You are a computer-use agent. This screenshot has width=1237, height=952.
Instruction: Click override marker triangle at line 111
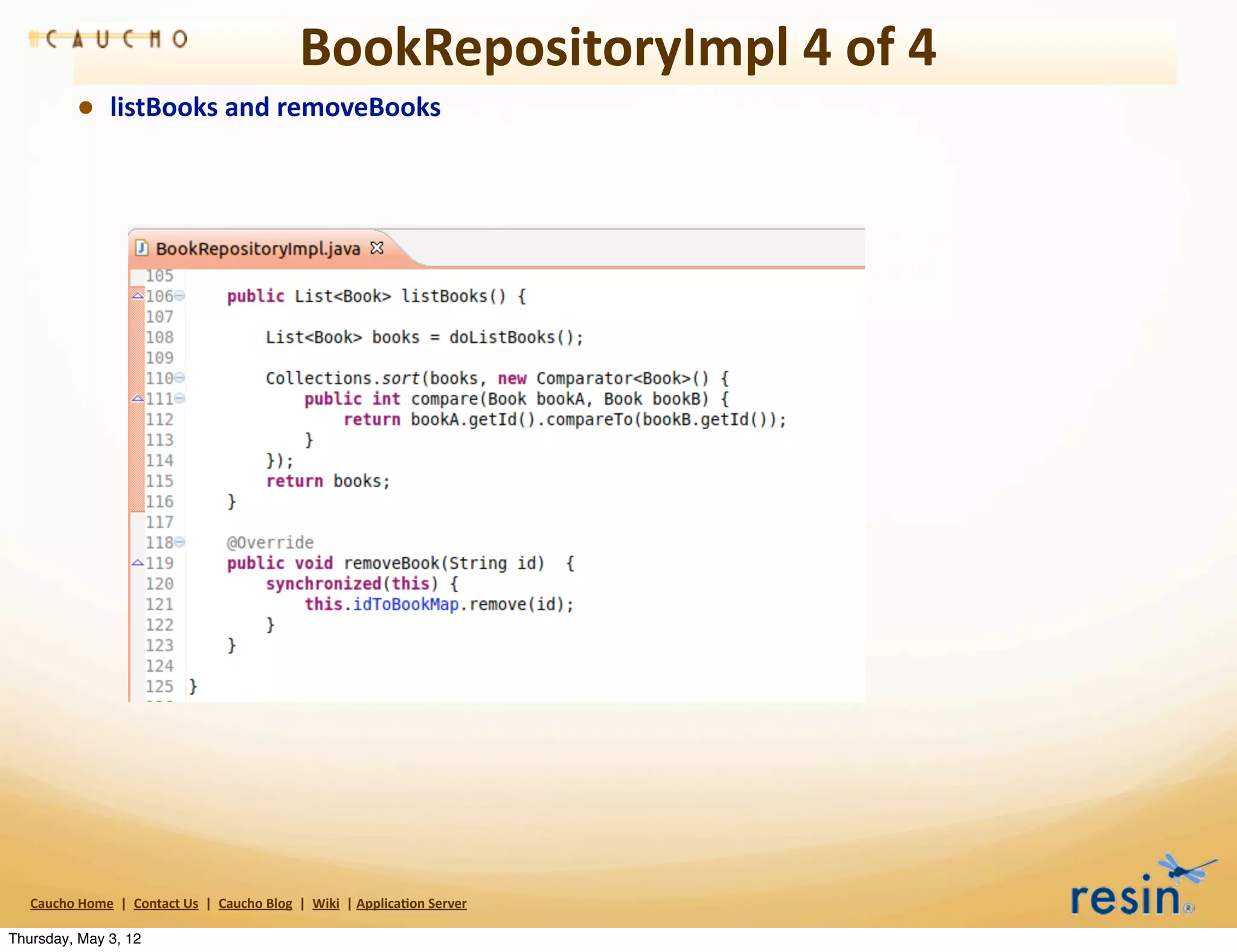(138, 399)
